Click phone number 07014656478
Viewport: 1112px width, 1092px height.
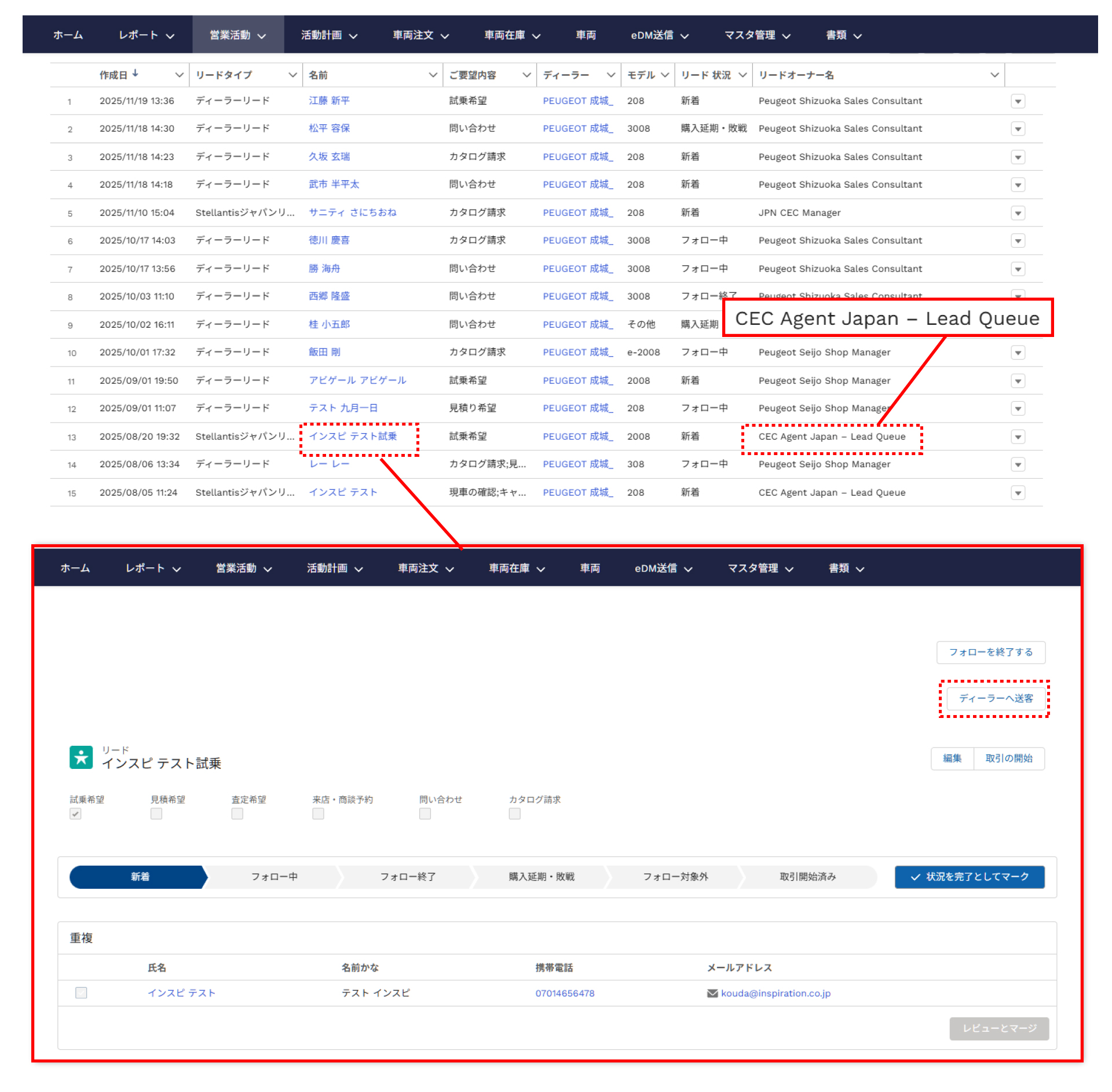click(x=564, y=993)
